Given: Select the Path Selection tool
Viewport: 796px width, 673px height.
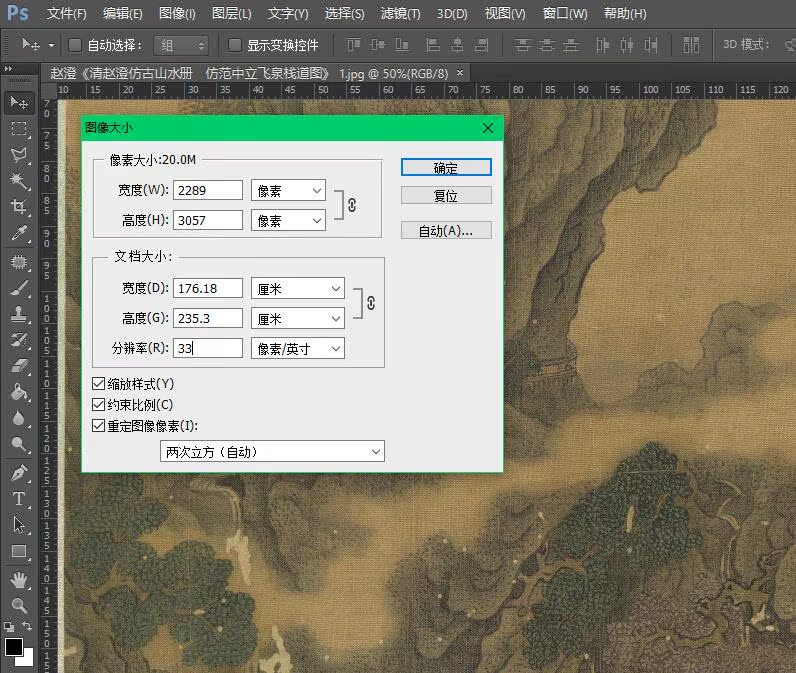Looking at the screenshot, I should pyautogui.click(x=19, y=525).
